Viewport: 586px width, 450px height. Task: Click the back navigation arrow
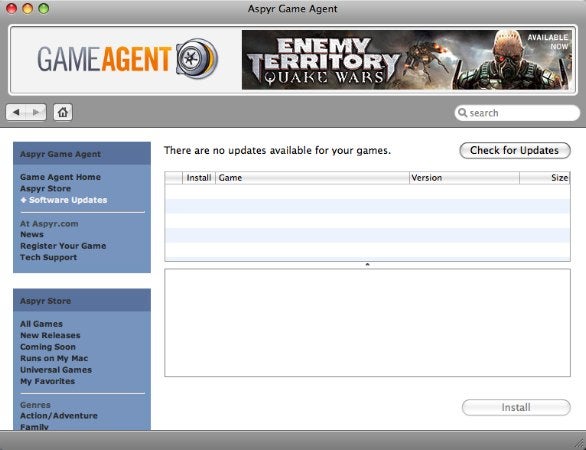point(16,112)
